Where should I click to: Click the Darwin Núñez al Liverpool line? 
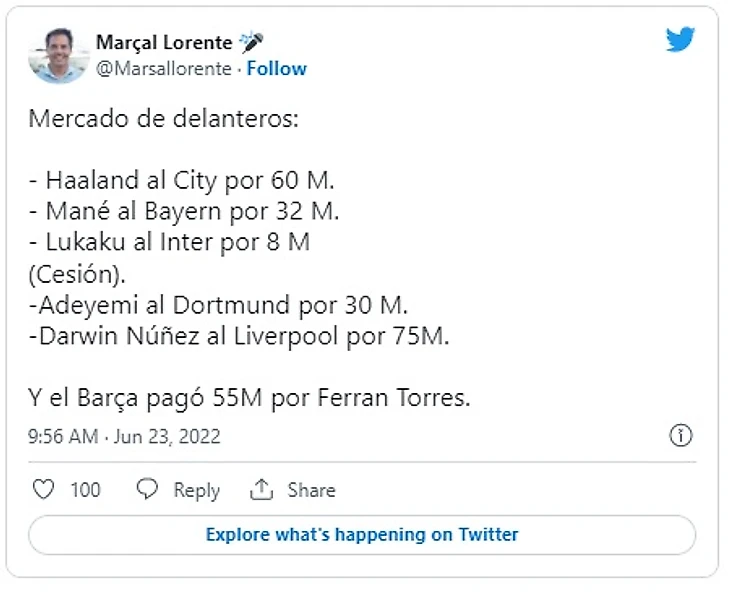tap(239, 336)
